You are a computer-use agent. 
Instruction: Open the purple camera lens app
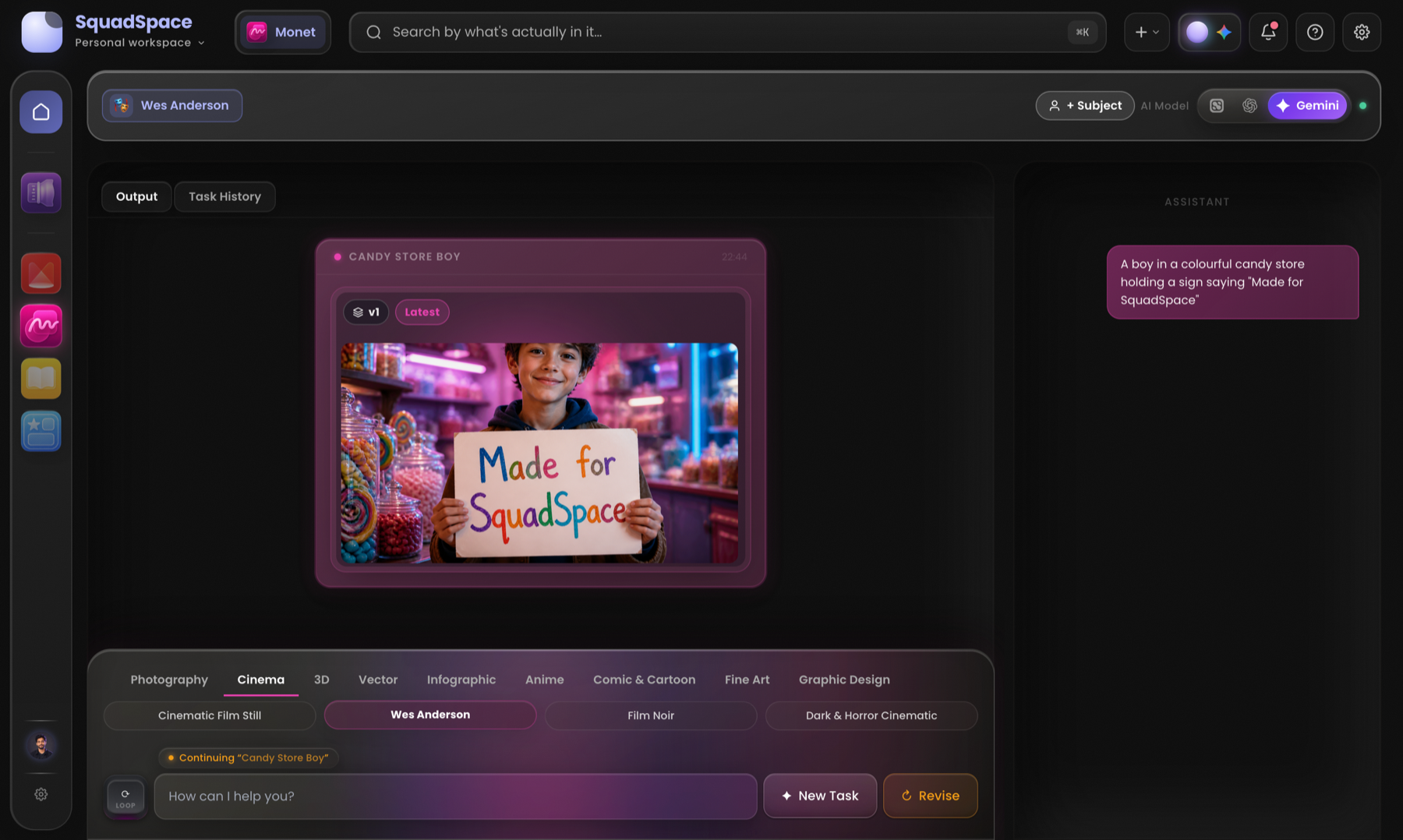click(x=41, y=192)
